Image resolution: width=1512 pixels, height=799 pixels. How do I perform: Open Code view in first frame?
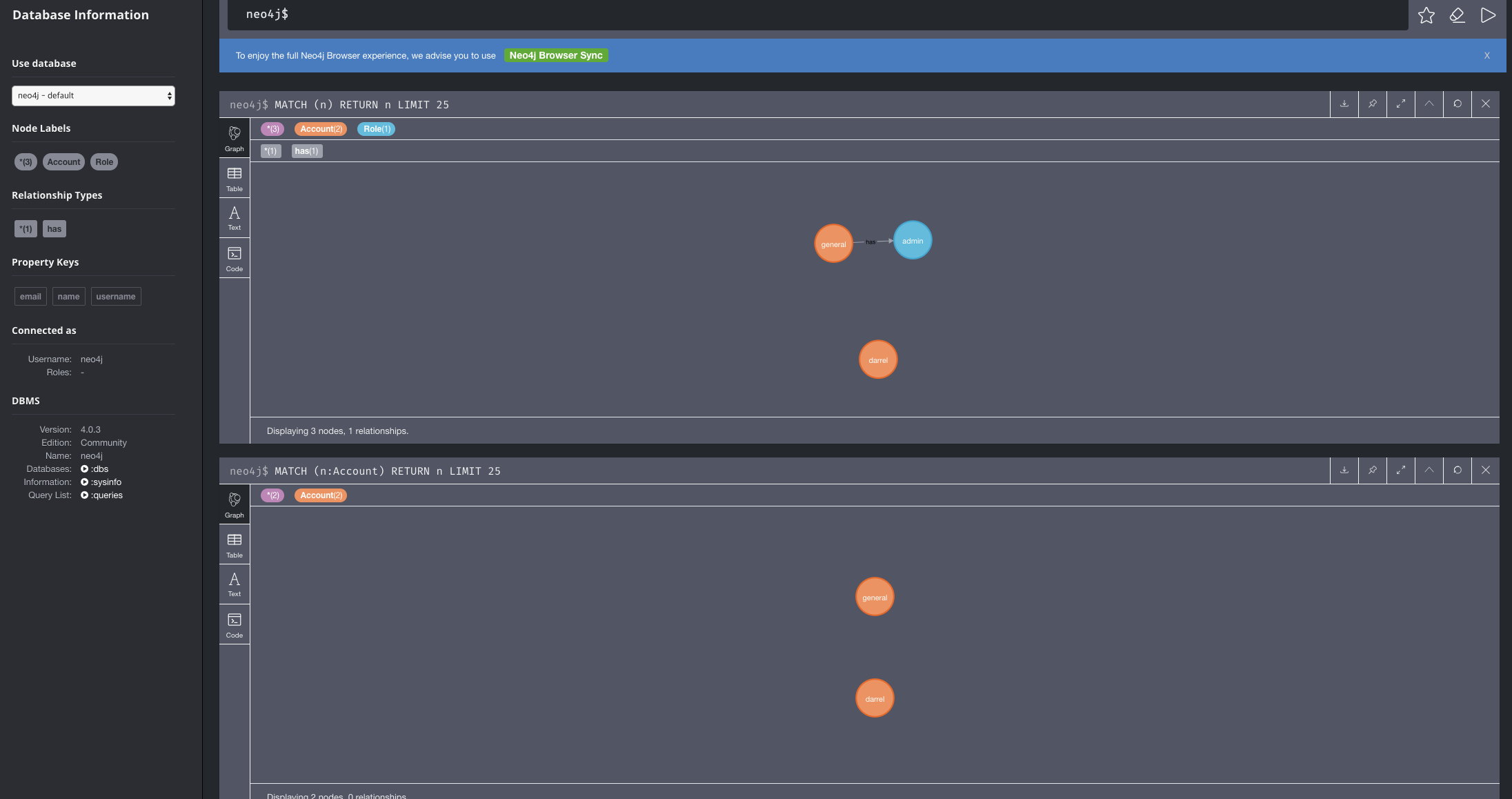[x=235, y=259]
